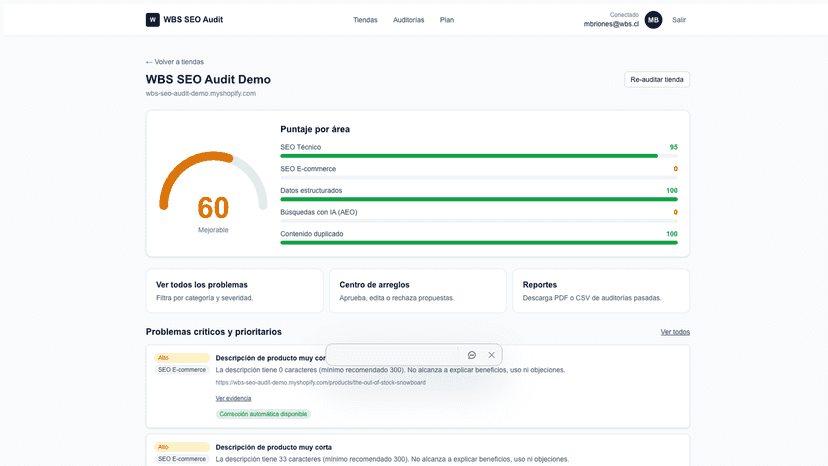Screen dimensions: 828x466
Task: Click the SEO E-commerce tag on first issue
Action: click(x=182, y=370)
